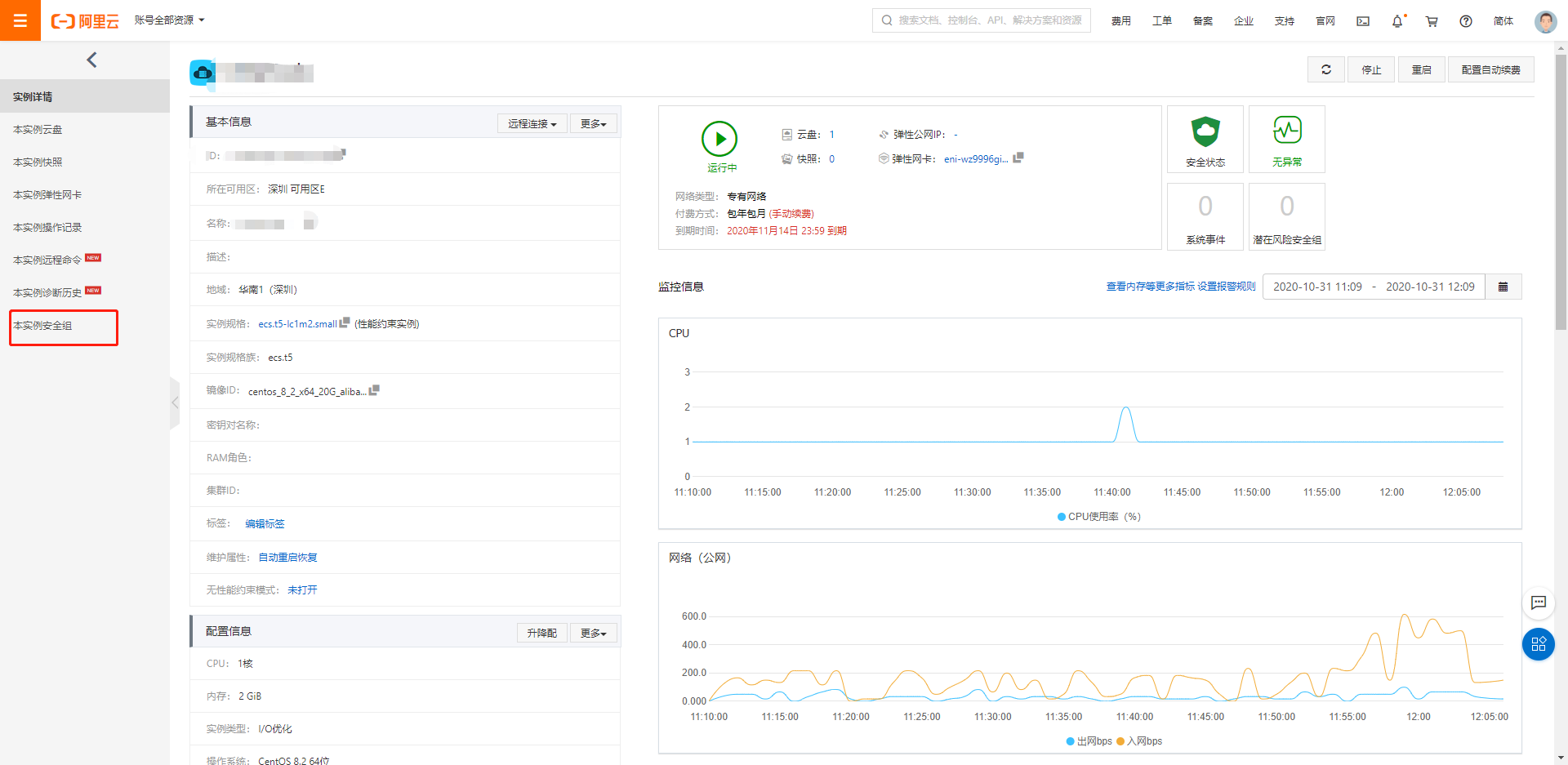This screenshot has width=1568, height=765.
Task: Open the 官网 link
Action: (1325, 21)
